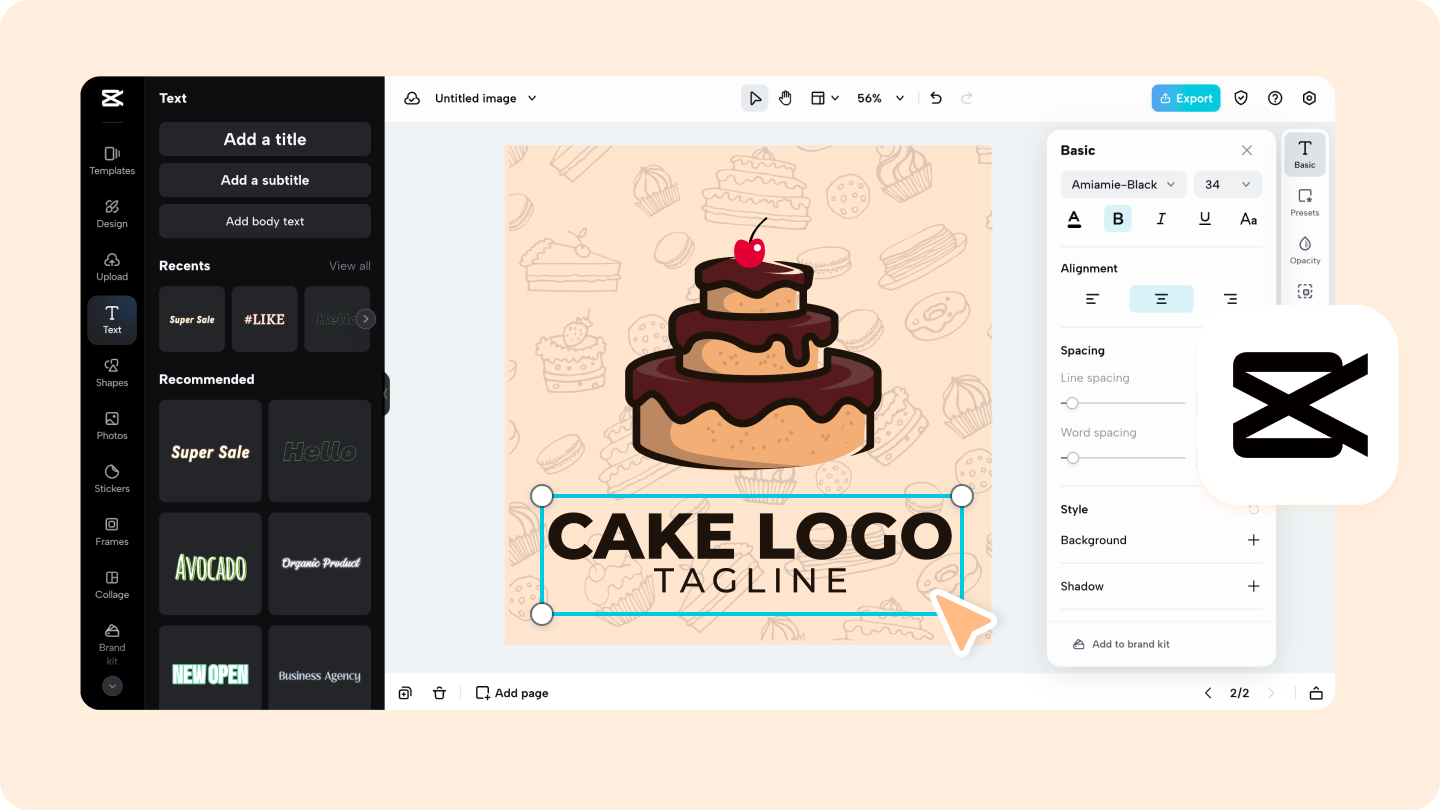Delete the current page with trash icon
This screenshot has height=810, width=1440.
pyautogui.click(x=439, y=692)
